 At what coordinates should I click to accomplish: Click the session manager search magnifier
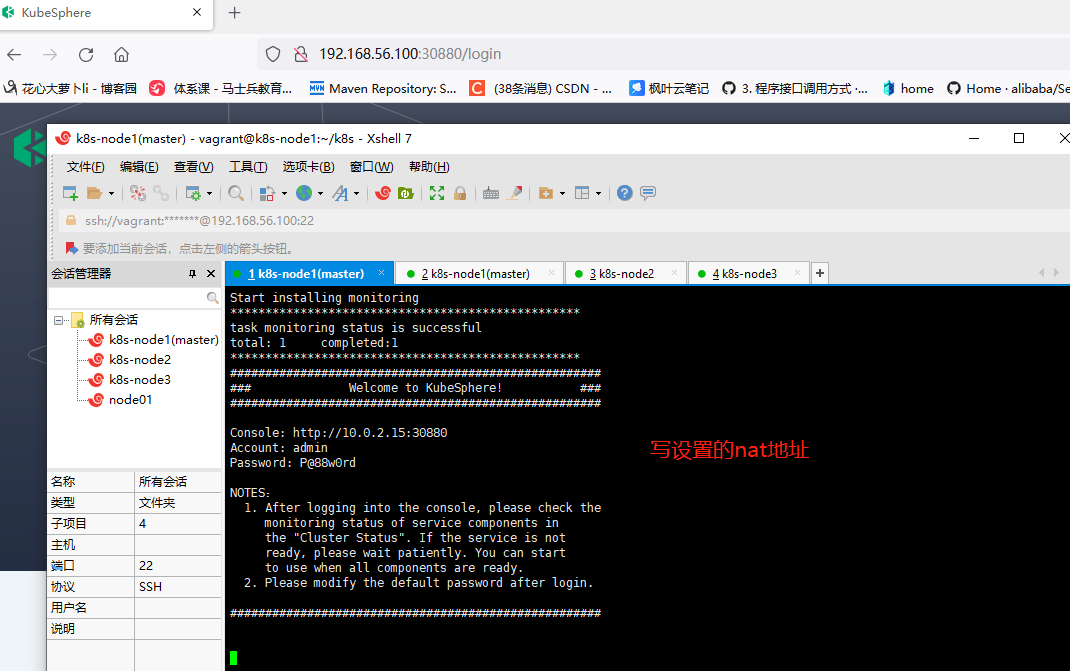coord(212,298)
